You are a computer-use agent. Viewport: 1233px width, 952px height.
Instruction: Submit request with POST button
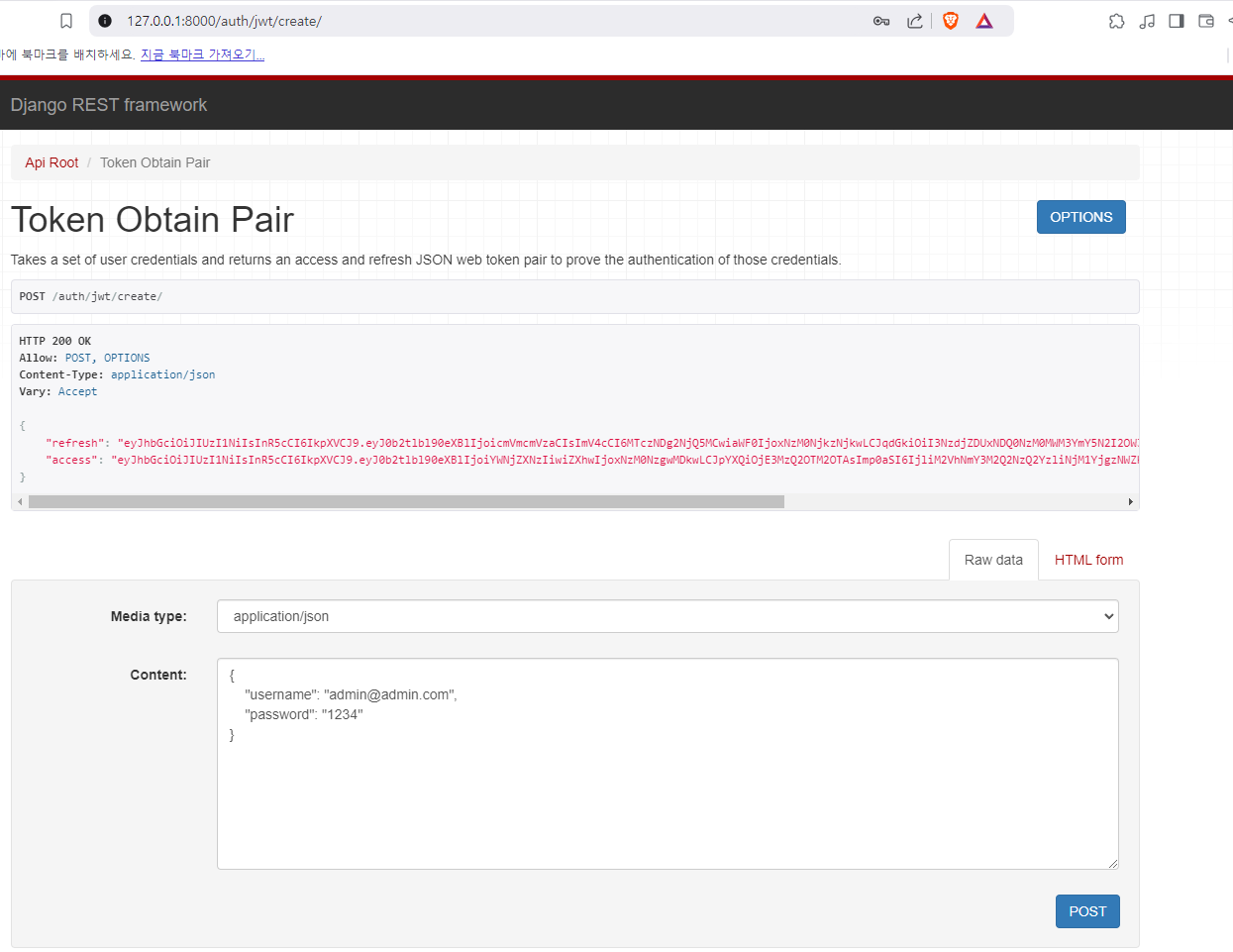click(1087, 911)
